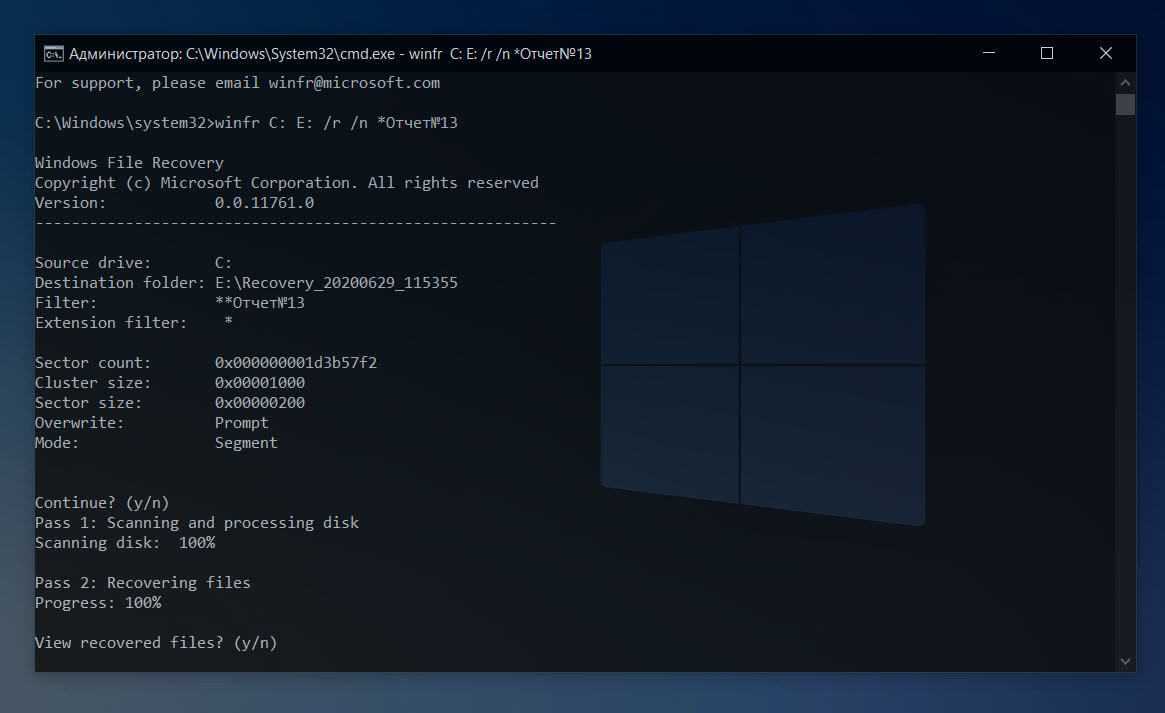
Task: Click the scrollbar down arrow
Action: (1125, 661)
